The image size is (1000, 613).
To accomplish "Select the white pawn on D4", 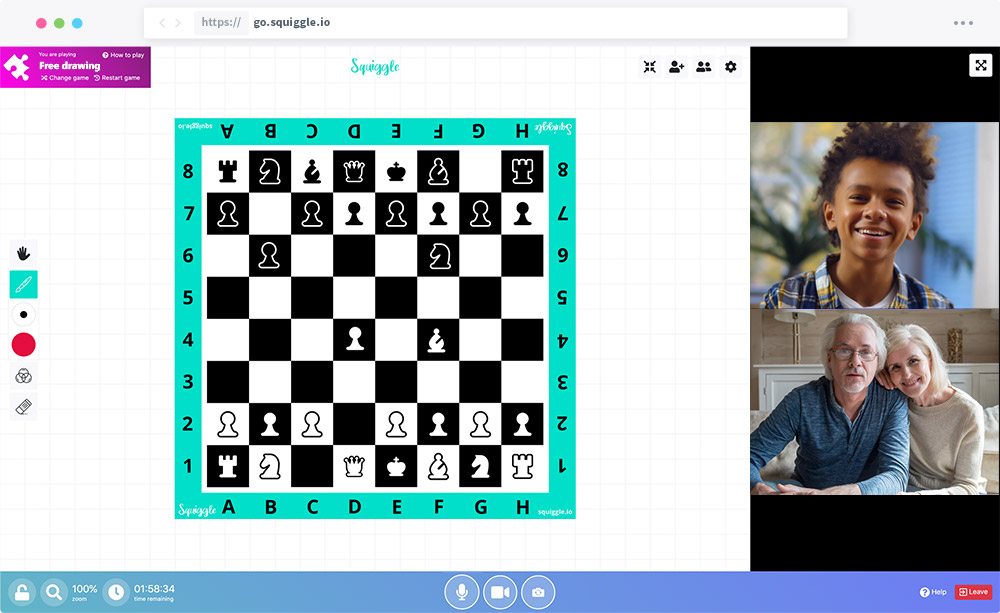I will pos(354,340).
